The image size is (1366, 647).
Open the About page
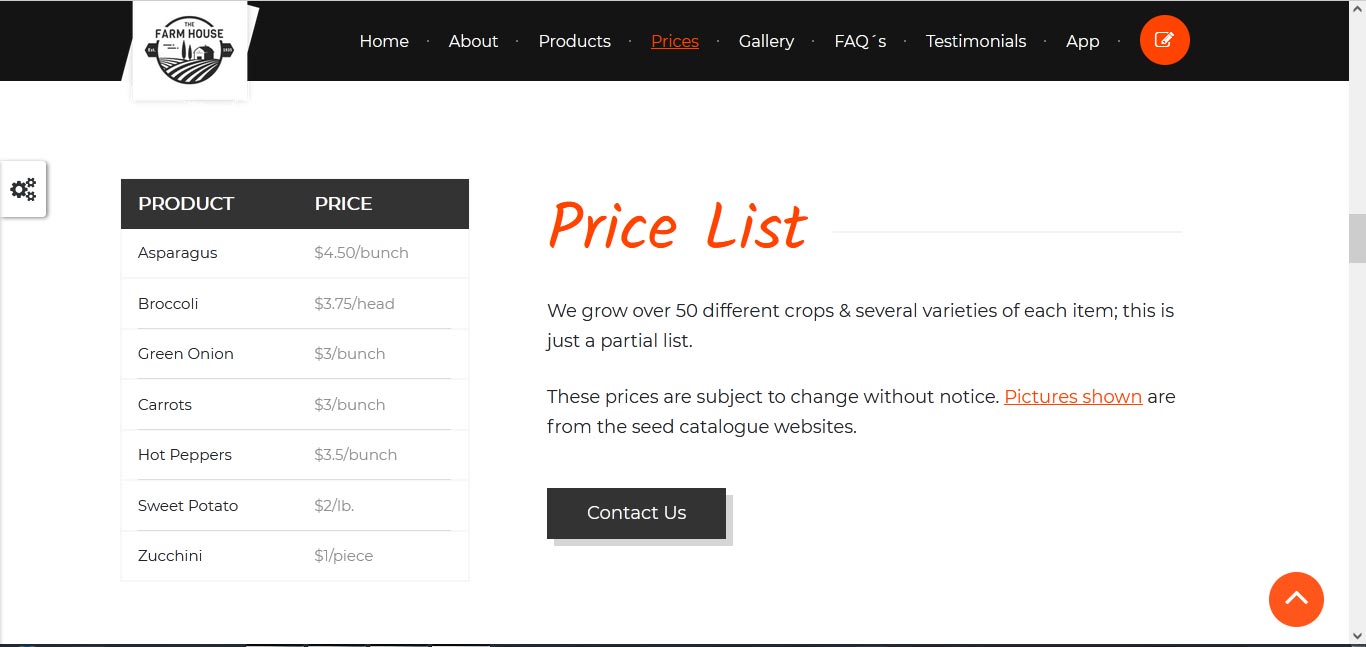click(x=473, y=41)
